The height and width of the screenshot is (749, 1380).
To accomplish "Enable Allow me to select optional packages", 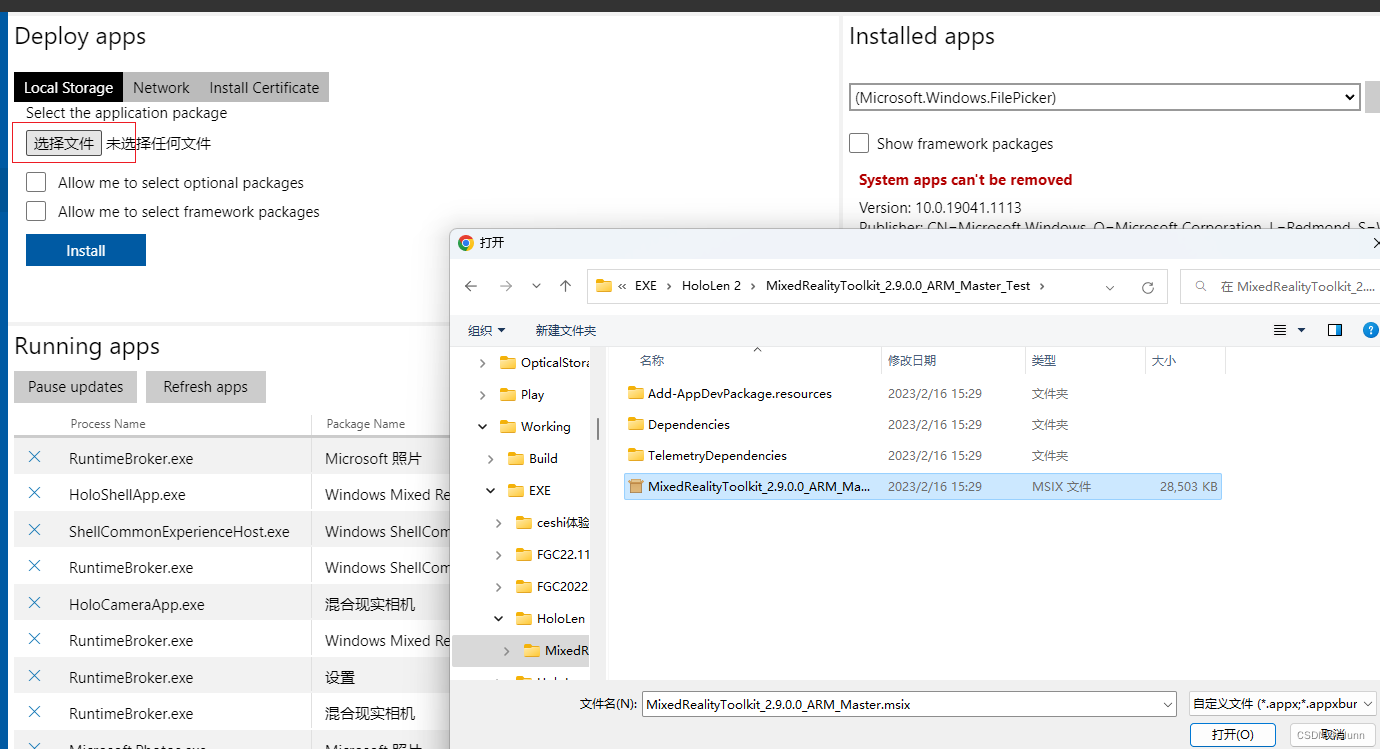I will (36, 182).
